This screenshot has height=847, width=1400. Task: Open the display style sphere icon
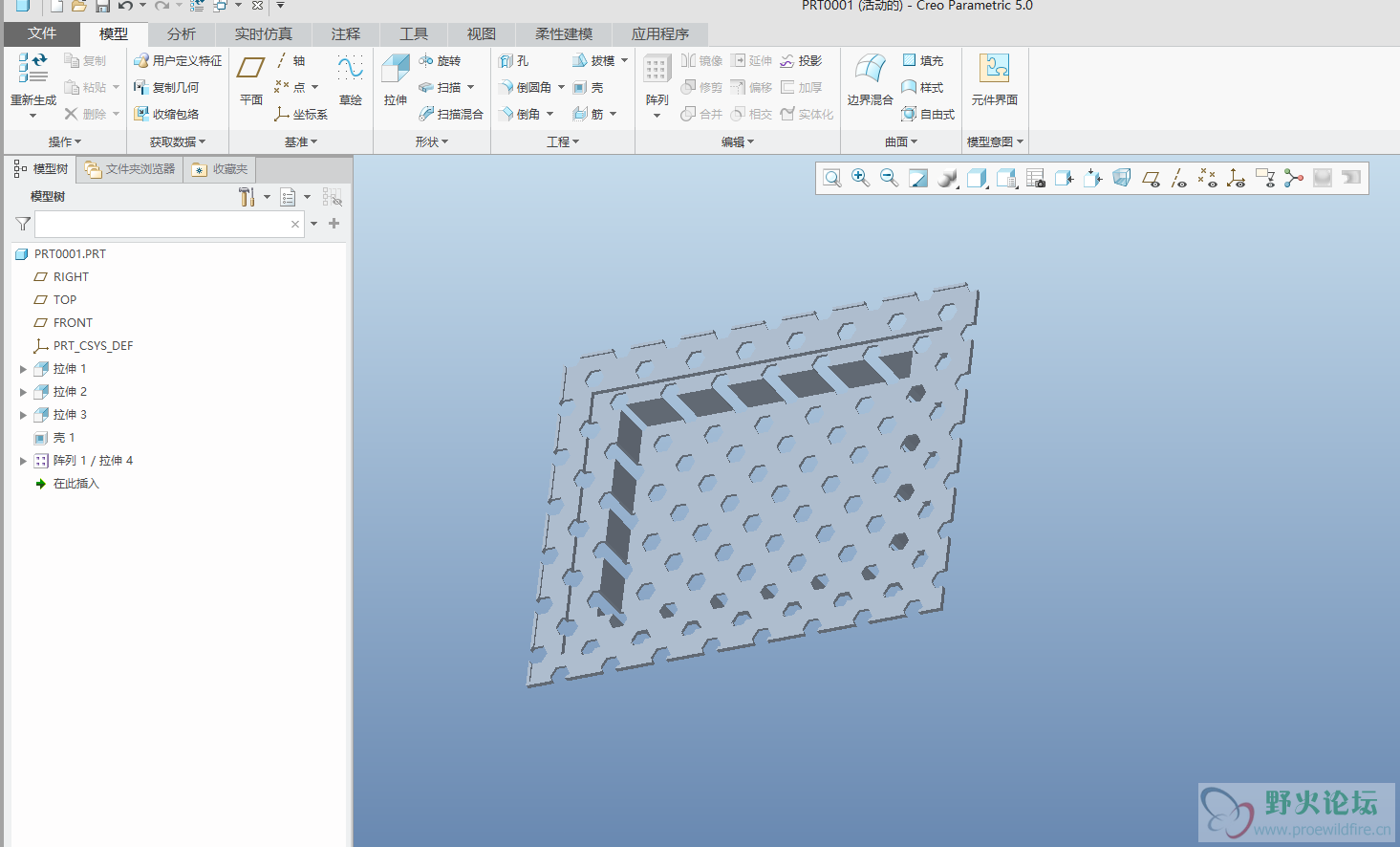pyautogui.click(x=947, y=178)
